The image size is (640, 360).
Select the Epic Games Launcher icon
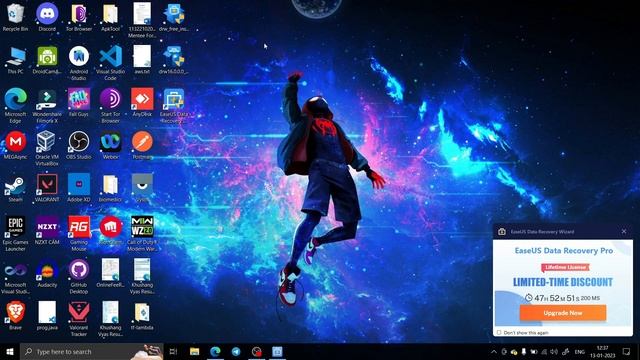pos(15,233)
